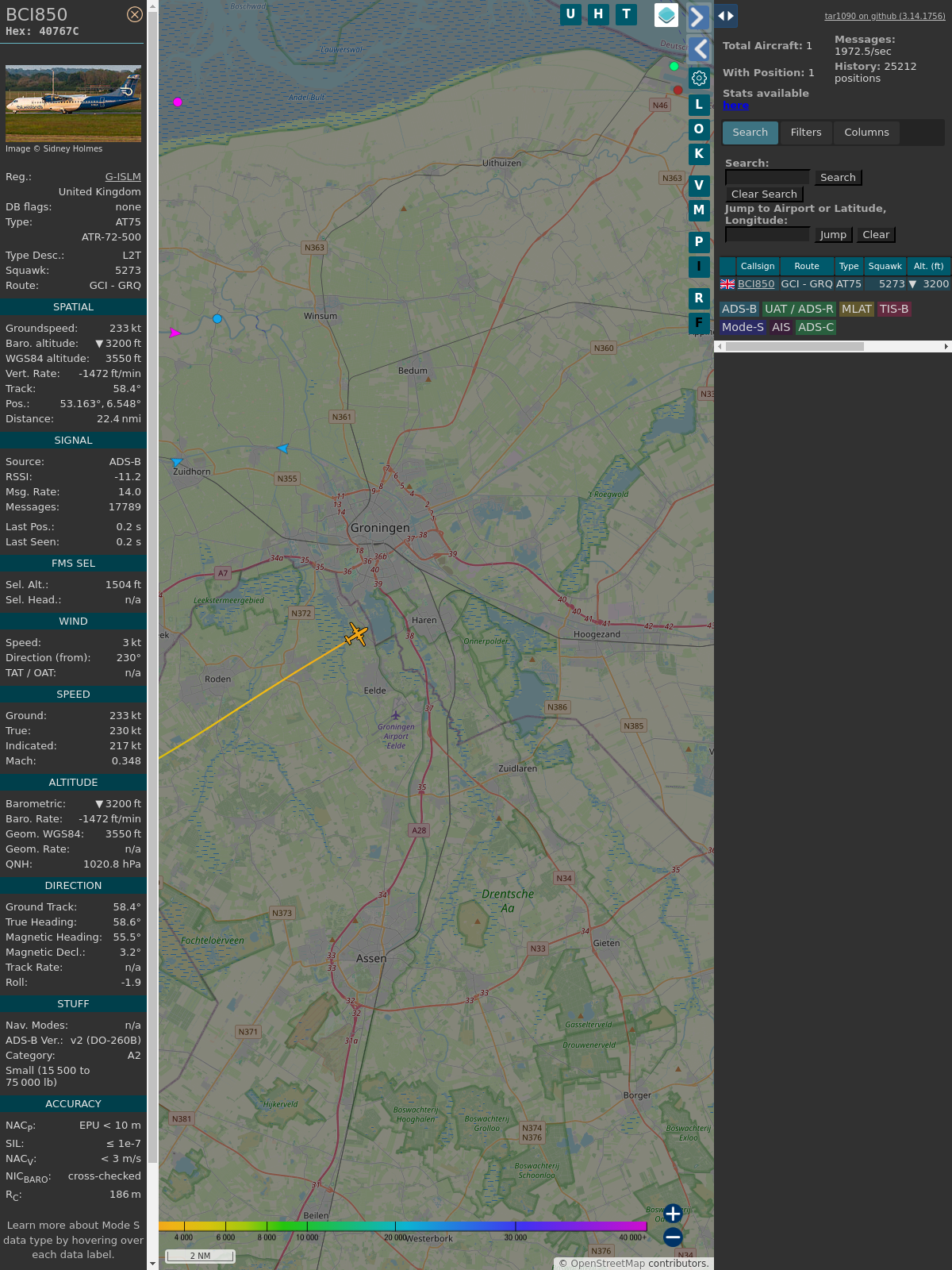The width and height of the screenshot is (952, 1270).
Task: Click the H map button
Action: [599, 14]
